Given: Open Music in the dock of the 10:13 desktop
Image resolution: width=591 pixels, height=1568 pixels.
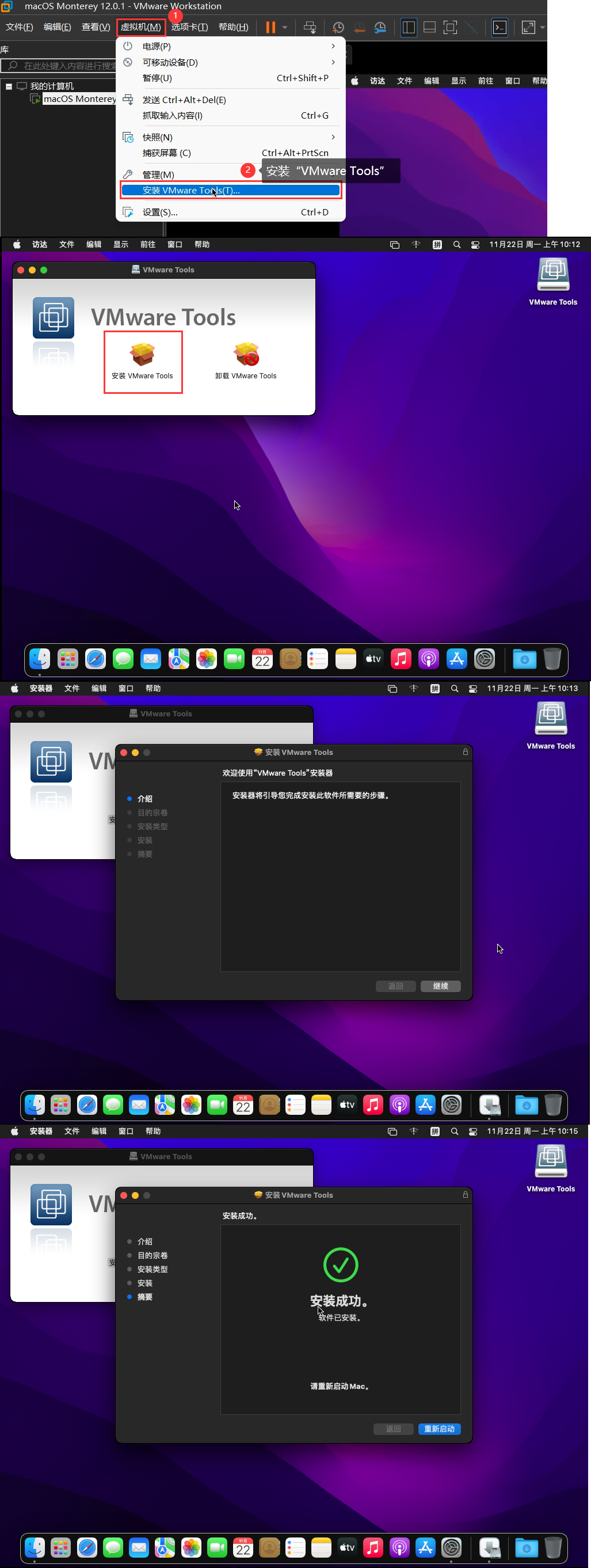Looking at the screenshot, I should pyautogui.click(x=373, y=1105).
